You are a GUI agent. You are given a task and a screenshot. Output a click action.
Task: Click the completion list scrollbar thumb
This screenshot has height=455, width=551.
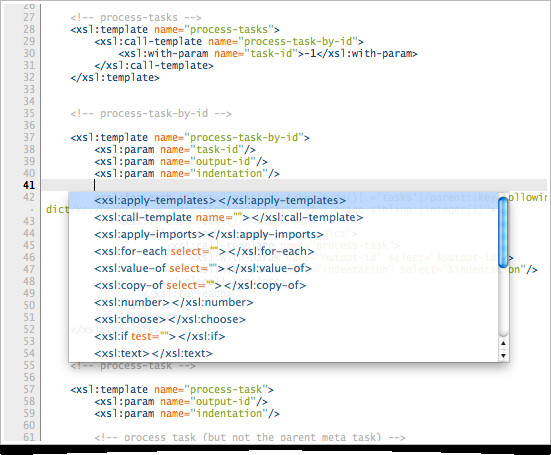(x=503, y=232)
